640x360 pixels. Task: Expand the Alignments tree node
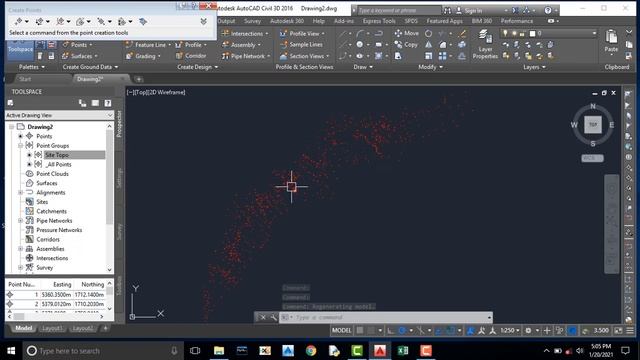click(20, 193)
